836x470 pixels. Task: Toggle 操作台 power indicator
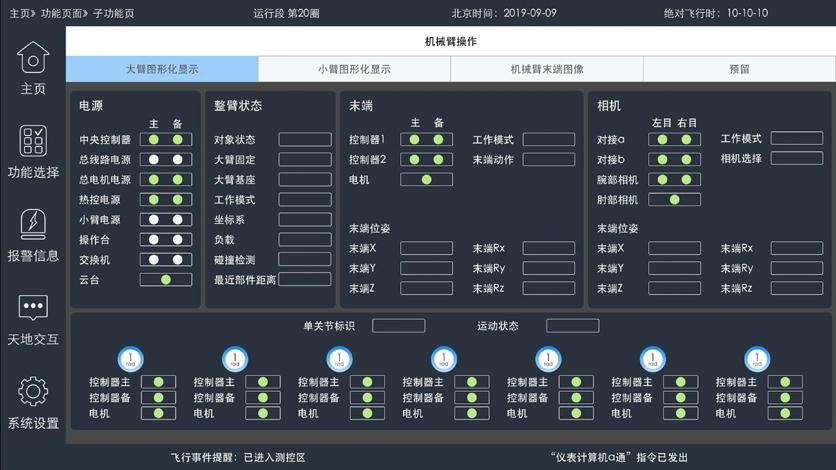(166, 240)
